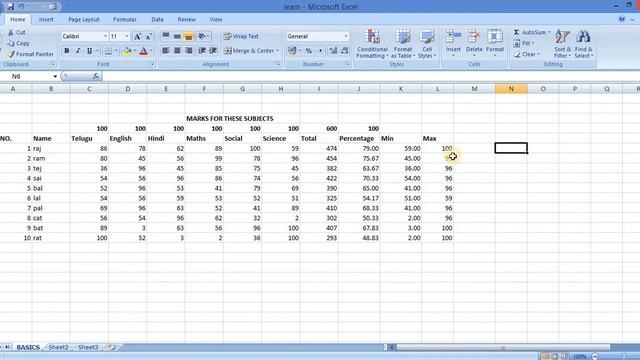Switch to the Insert ribbon tab
This screenshot has width=640, height=360.
pyautogui.click(x=46, y=20)
